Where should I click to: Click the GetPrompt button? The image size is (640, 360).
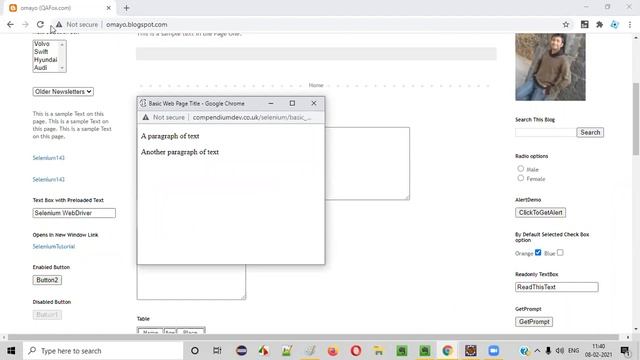[x=534, y=322]
